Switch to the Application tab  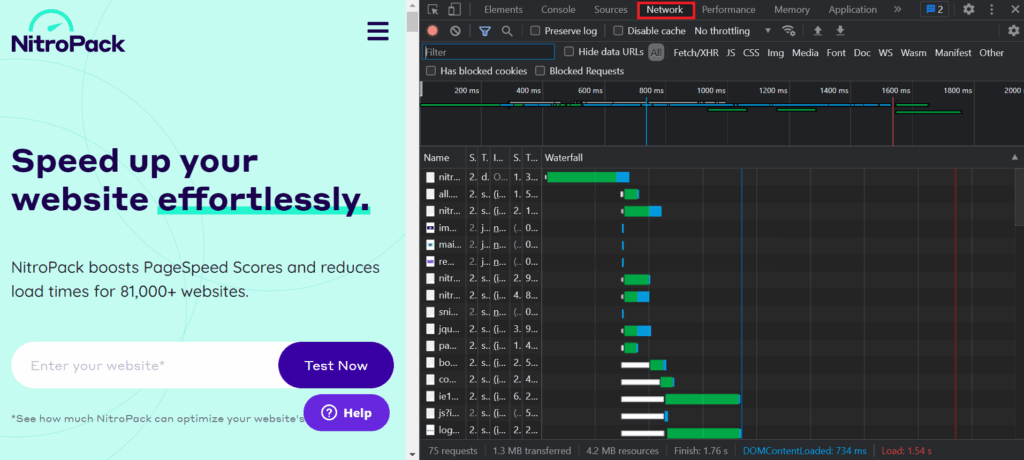coord(853,9)
